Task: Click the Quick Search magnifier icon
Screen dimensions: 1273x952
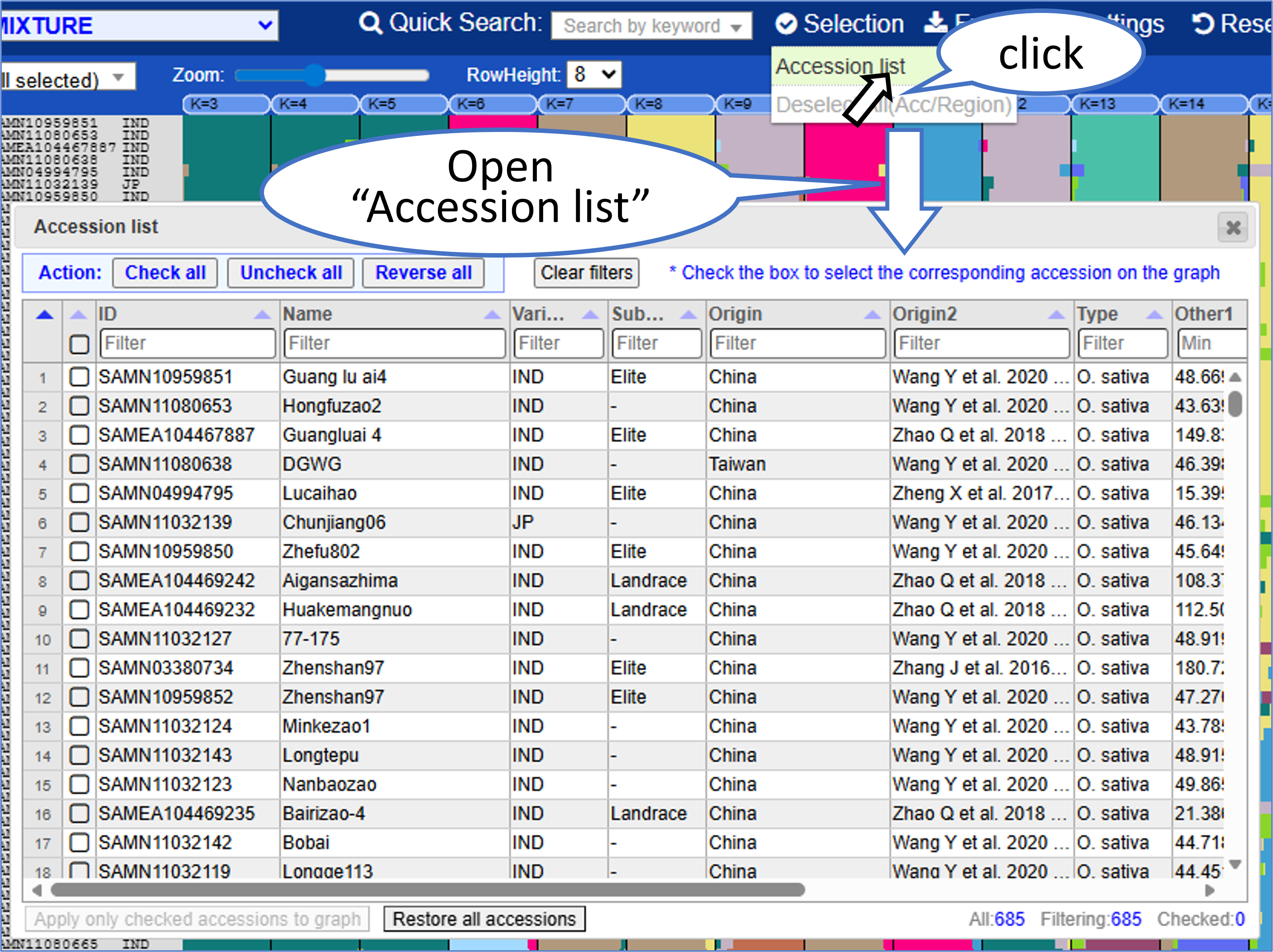Action: (370, 24)
